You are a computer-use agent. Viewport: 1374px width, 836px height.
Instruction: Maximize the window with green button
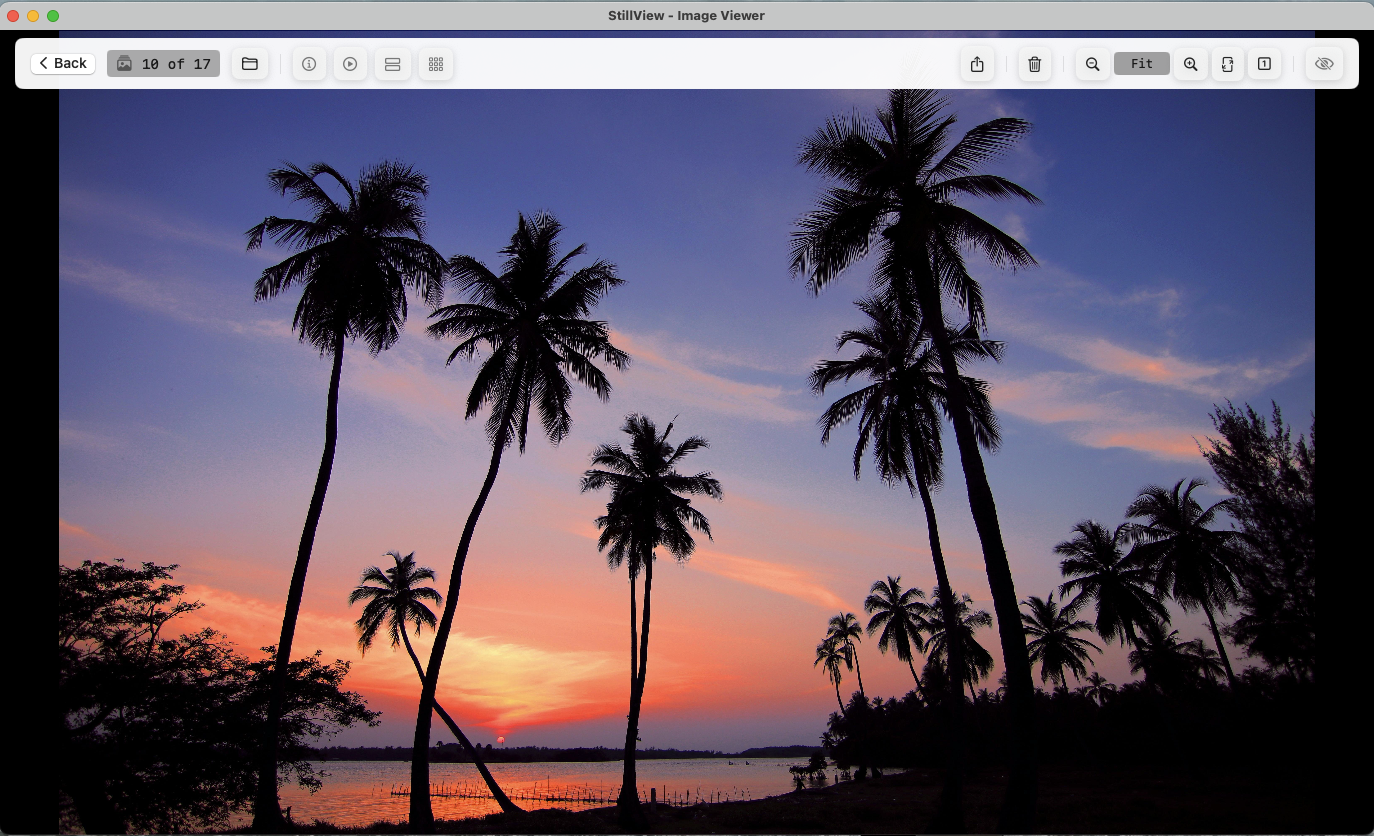[x=53, y=16]
